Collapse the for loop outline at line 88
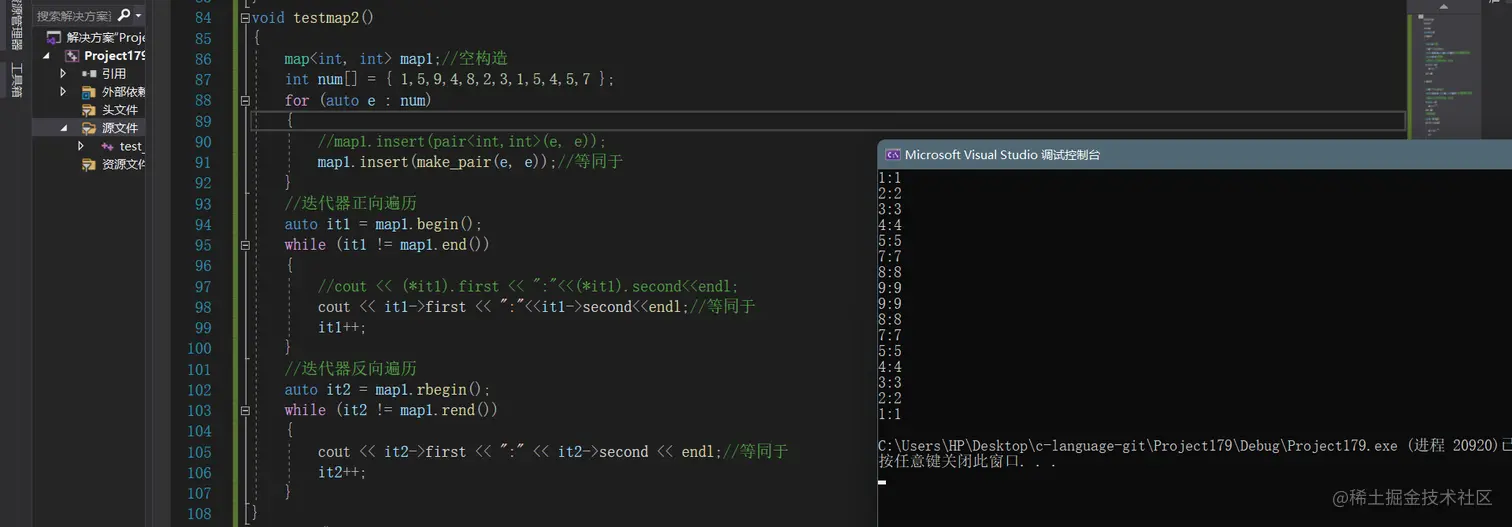Viewport: 1512px width, 527px height. 245,100
